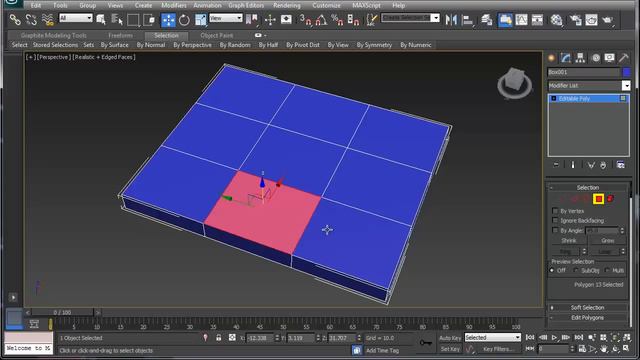
Task: Select the Element sub-object level icon
Action: [610, 199]
